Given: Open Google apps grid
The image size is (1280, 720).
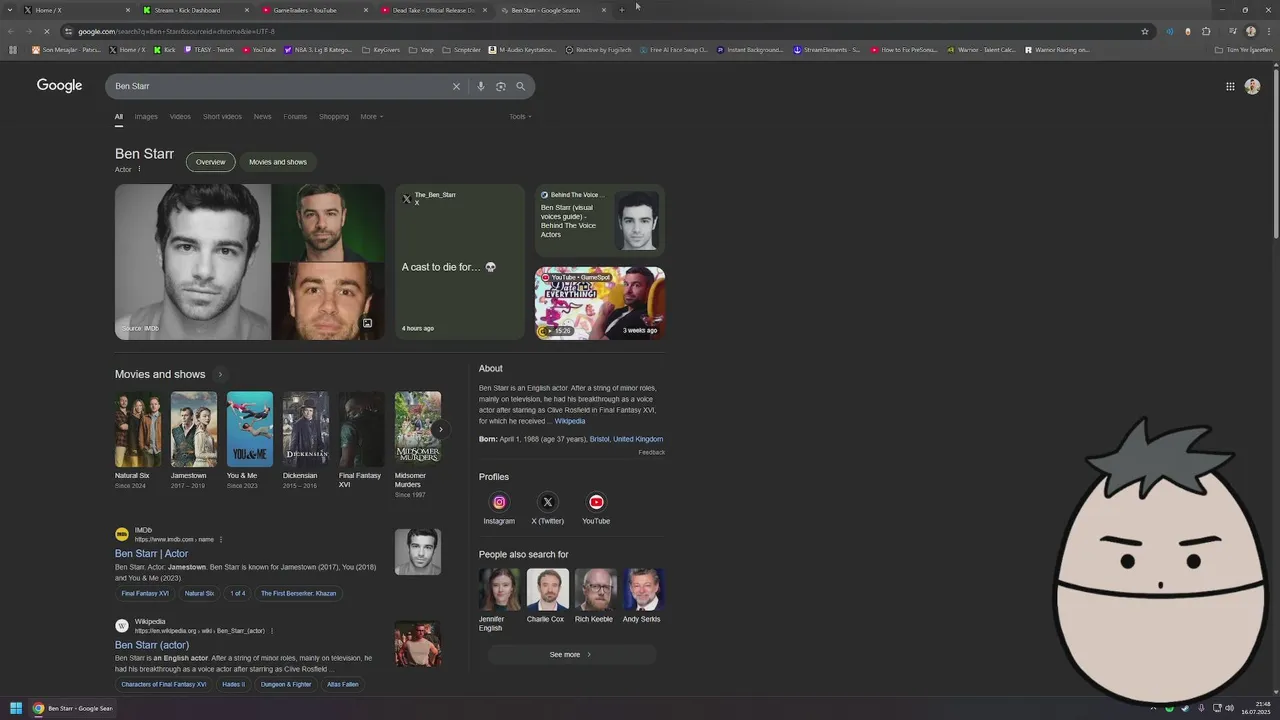Looking at the screenshot, I should click(x=1230, y=86).
